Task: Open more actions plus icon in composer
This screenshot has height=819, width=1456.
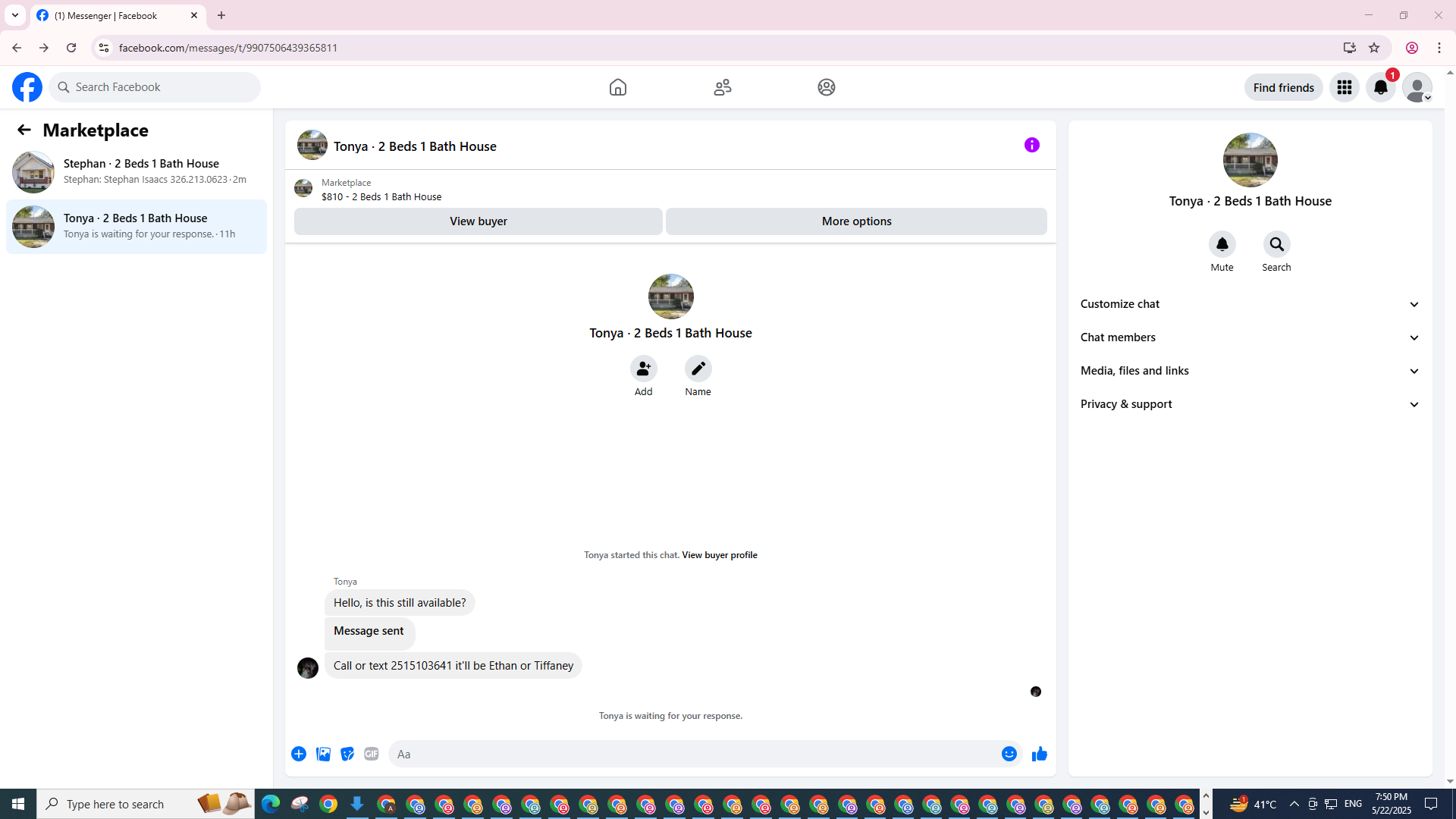Action: [x=299, y=754]
